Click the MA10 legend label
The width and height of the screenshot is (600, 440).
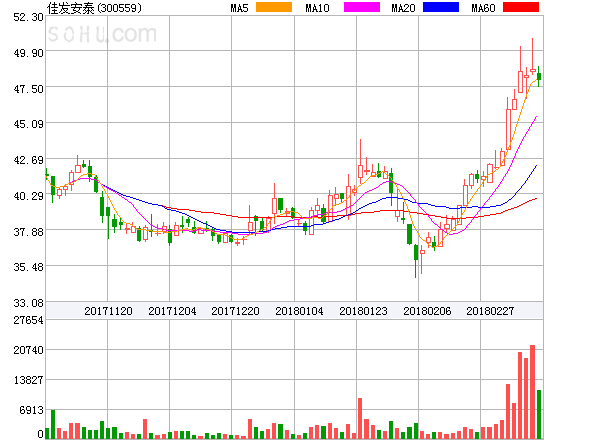(317, 8)
